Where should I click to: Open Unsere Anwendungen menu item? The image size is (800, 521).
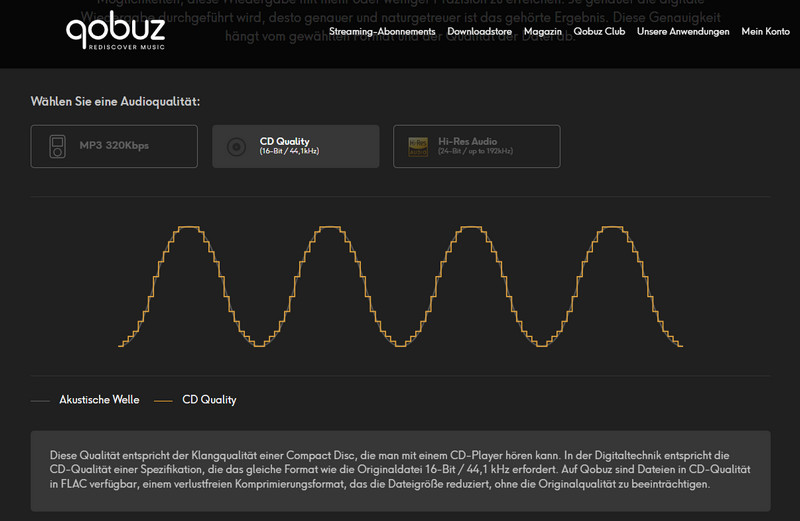click(683, 32)
